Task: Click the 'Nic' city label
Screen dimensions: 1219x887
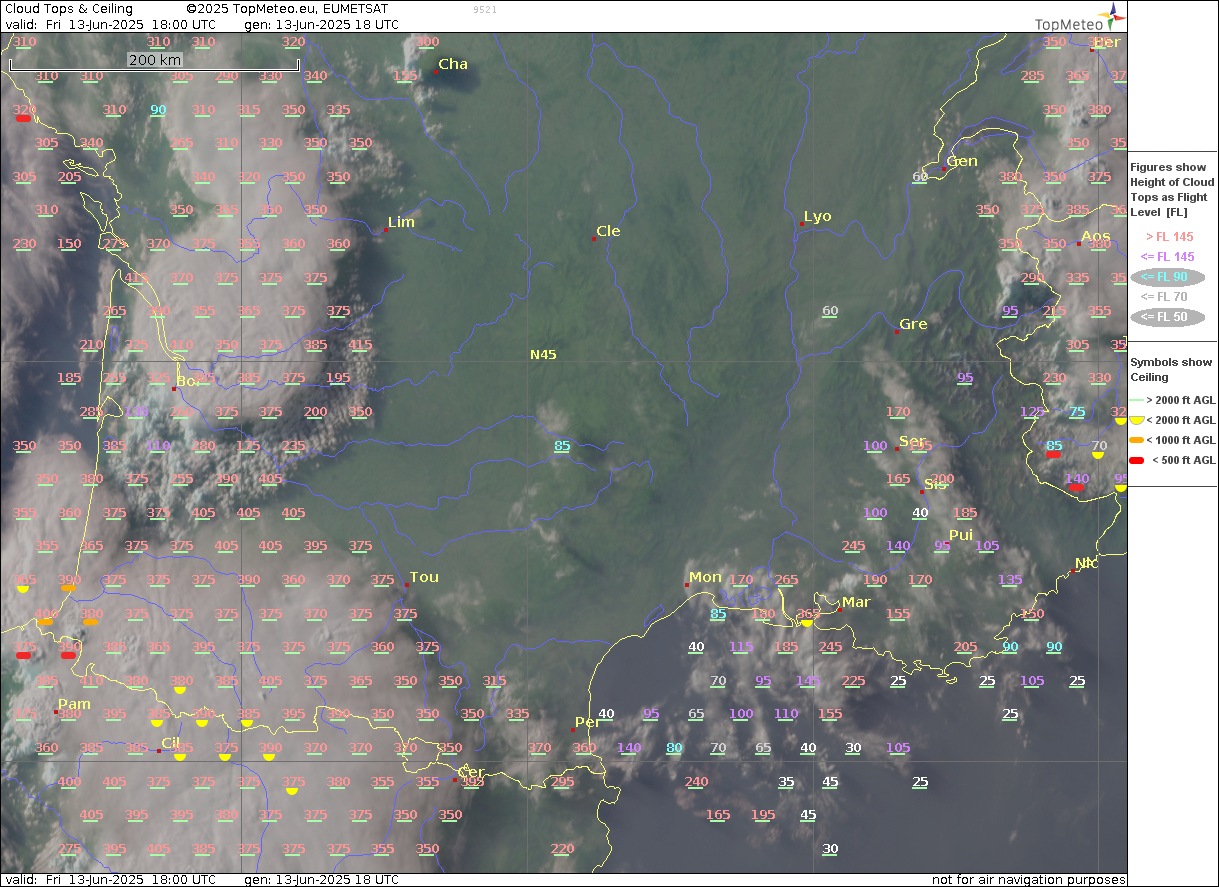Action: (x=1086, y=563)
